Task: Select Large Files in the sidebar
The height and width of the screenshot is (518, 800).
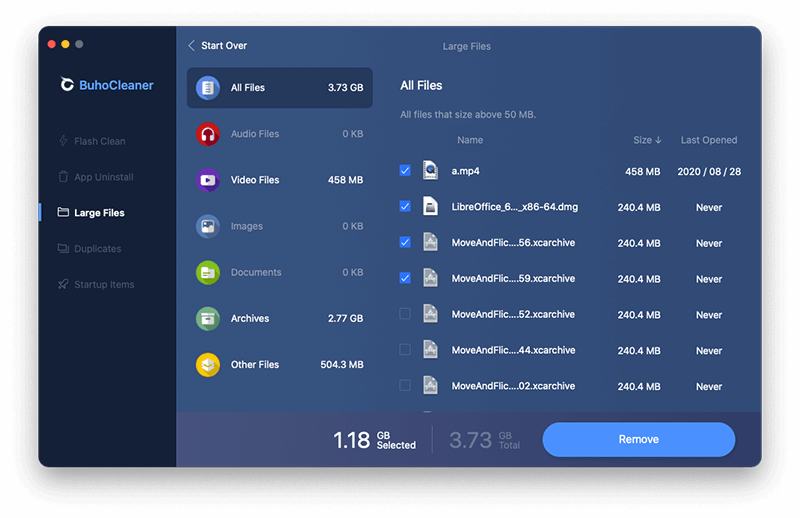Action: [91, 213]
